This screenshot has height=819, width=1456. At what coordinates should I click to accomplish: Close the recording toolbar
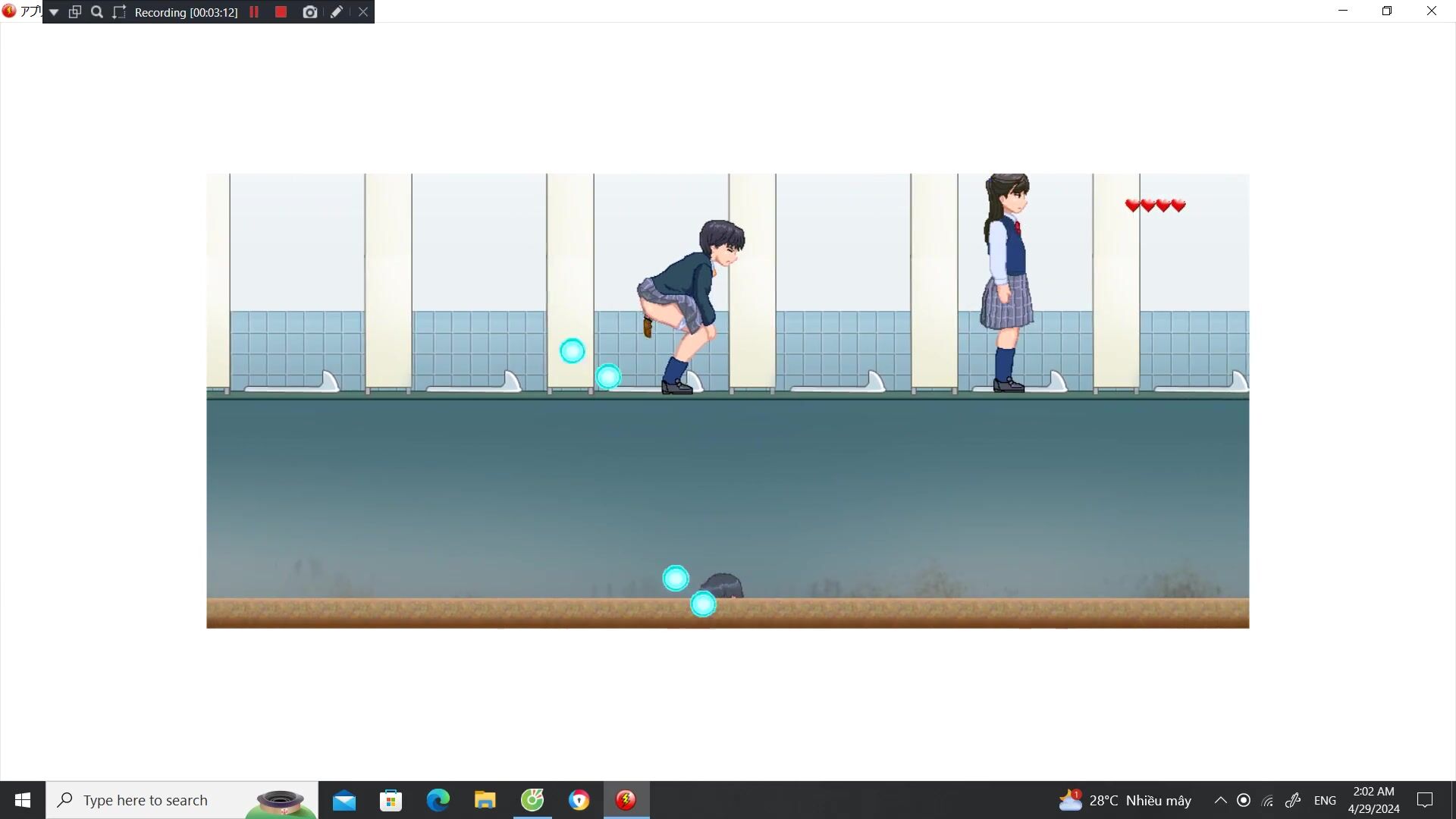pos(363,12)
